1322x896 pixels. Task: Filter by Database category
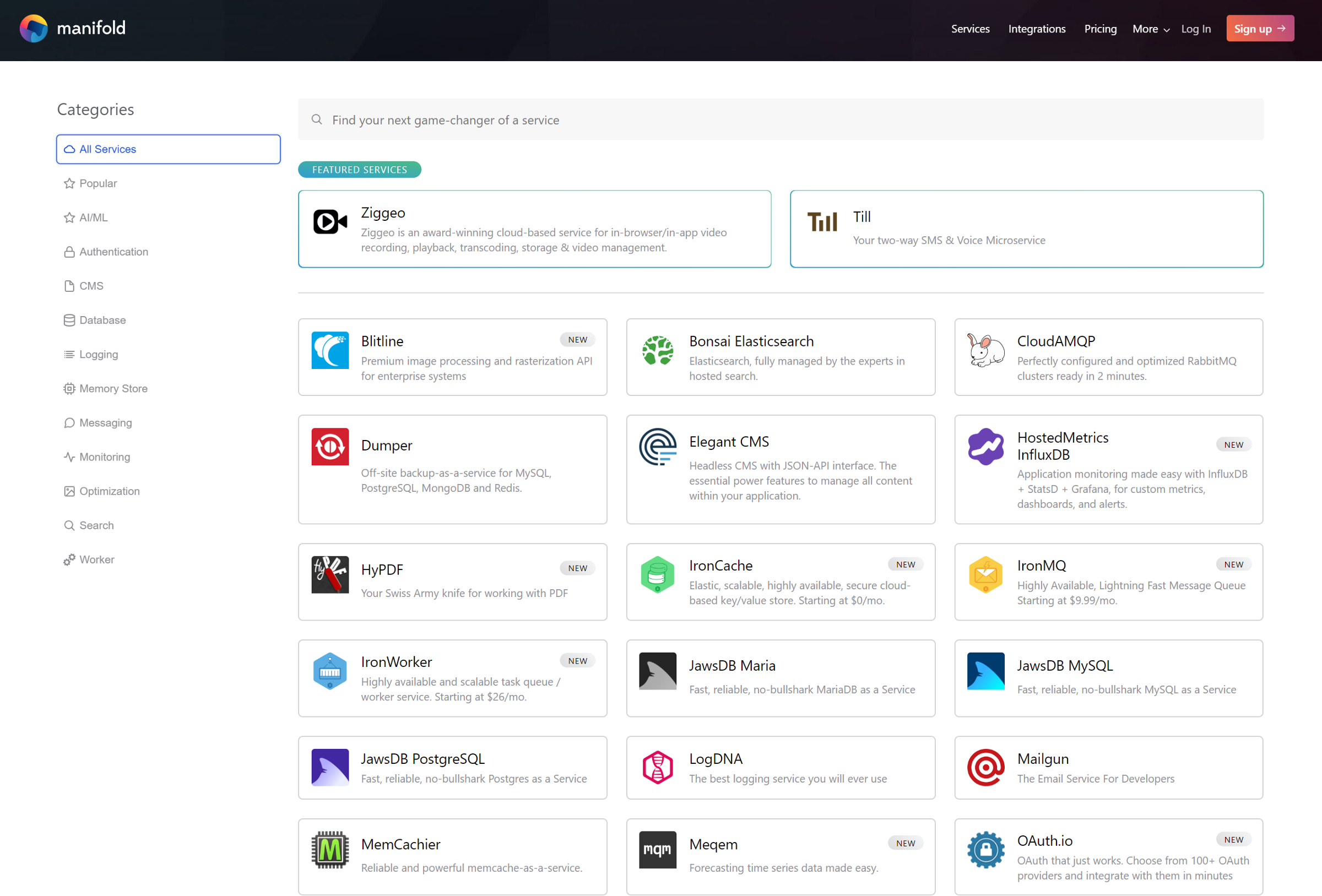click(102, 321)
